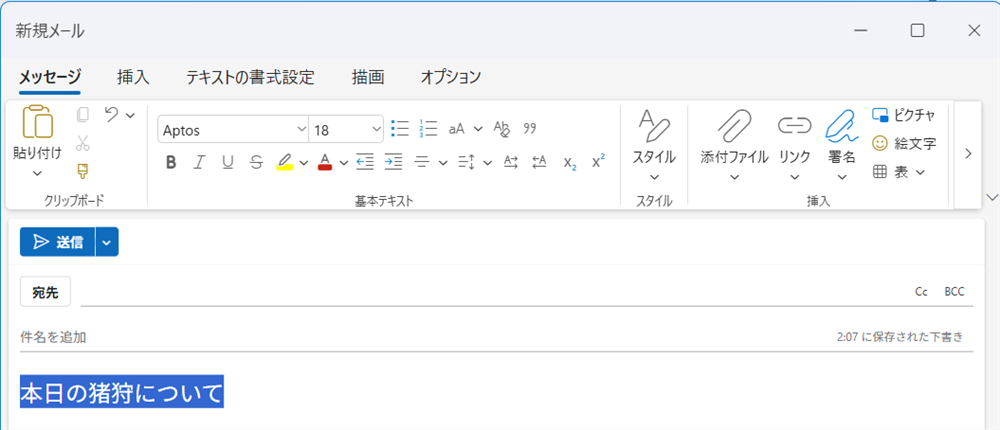Insert a bulleted list
This screenshot has height=430, width=1000.
400,129
